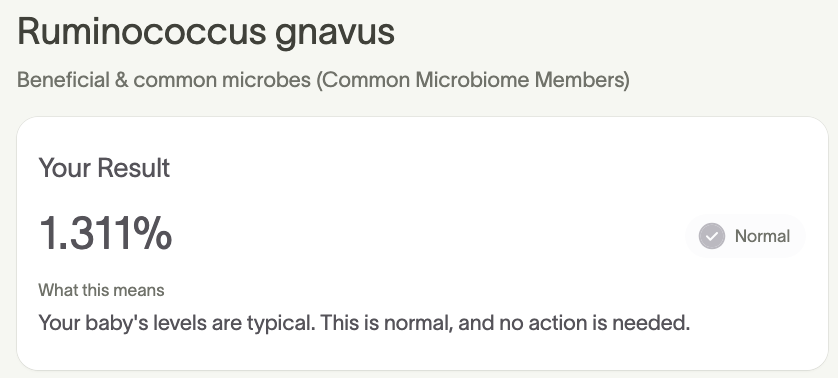Click the Your Result card heading
The image size is (838, 378).
104,168
